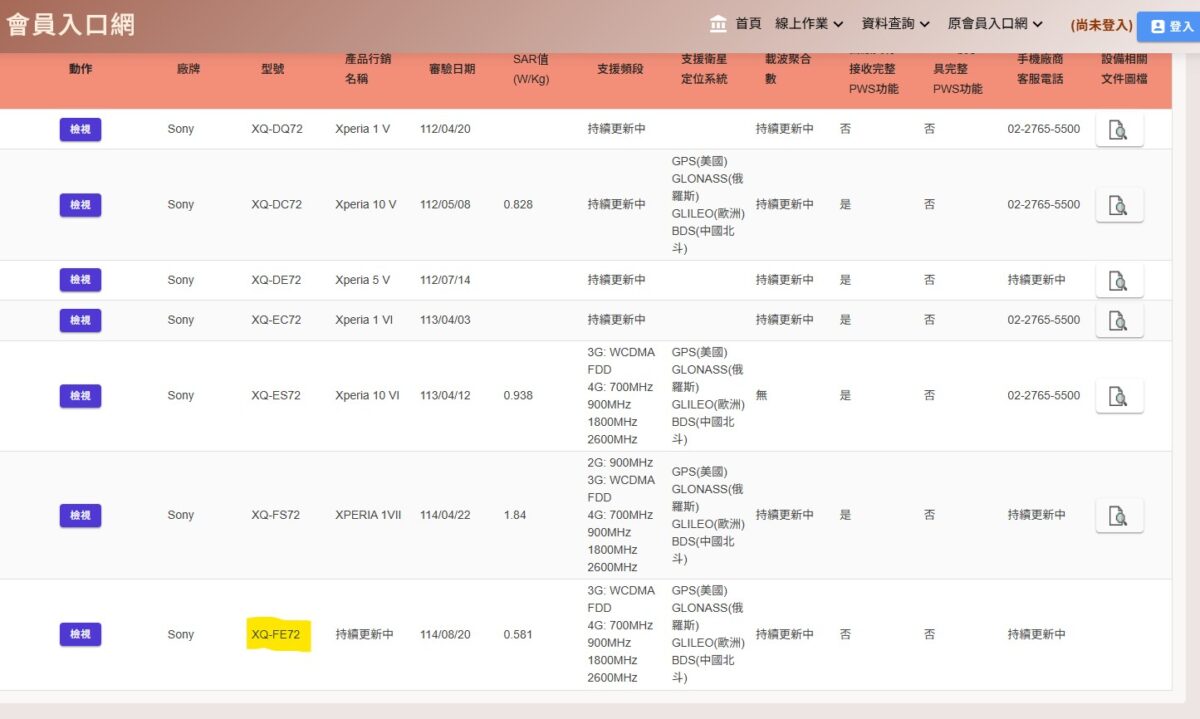Click the SAR value 1.84
The image size is (1200, 719).
point(515,515)
